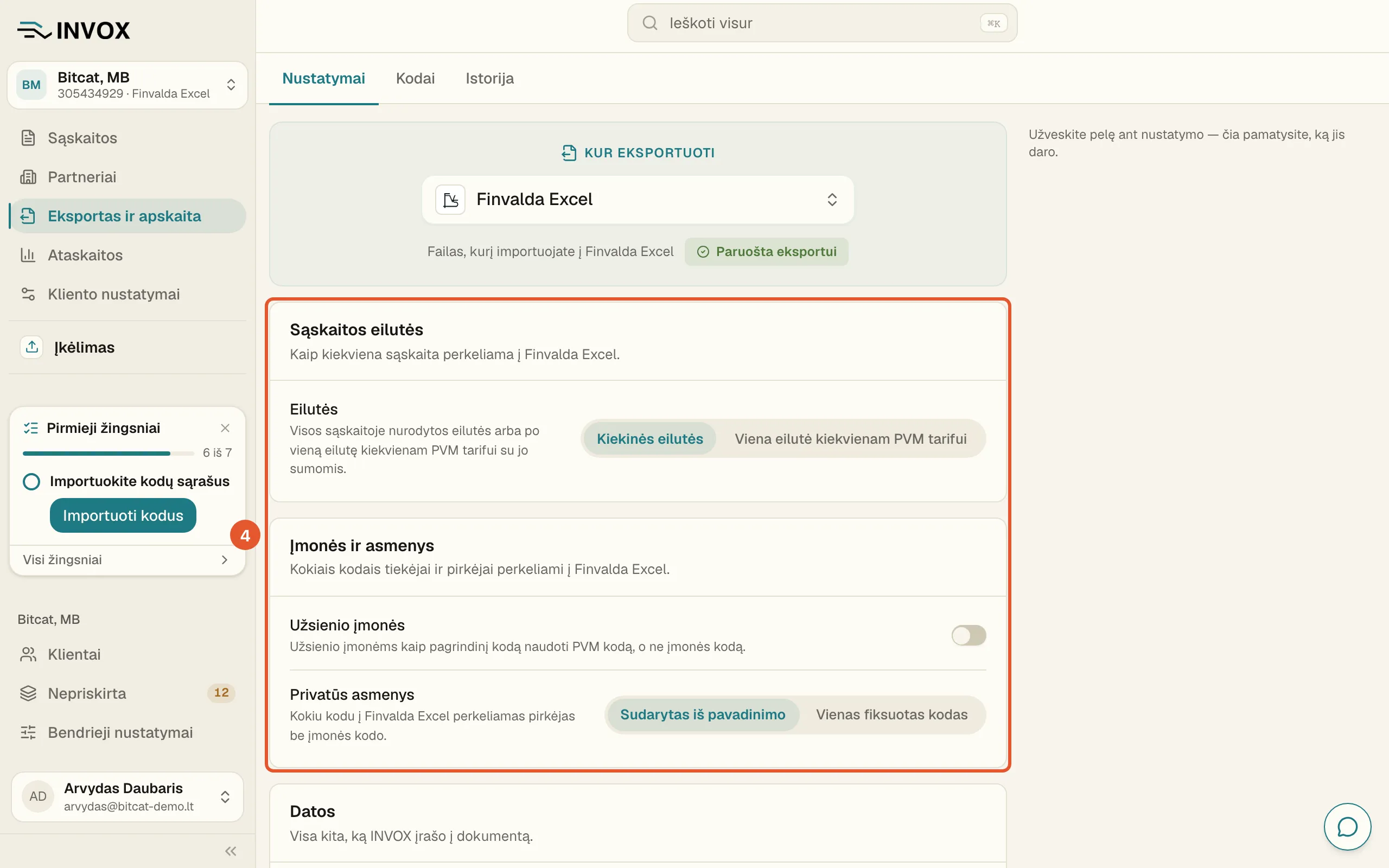The width and height of the screenshot is (1389, 868).
Task: Open the Finvalda Excel export dropdown
Action: [638, 199]
